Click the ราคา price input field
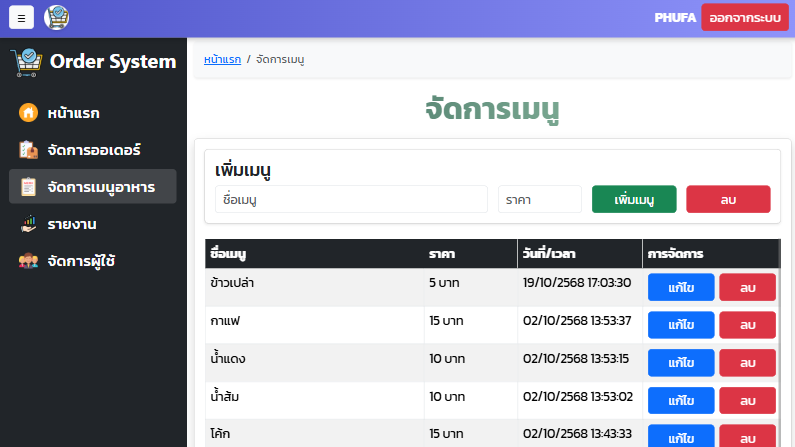Image resolution: width=795 pixels, height=447 pixels. pos(539,199)
